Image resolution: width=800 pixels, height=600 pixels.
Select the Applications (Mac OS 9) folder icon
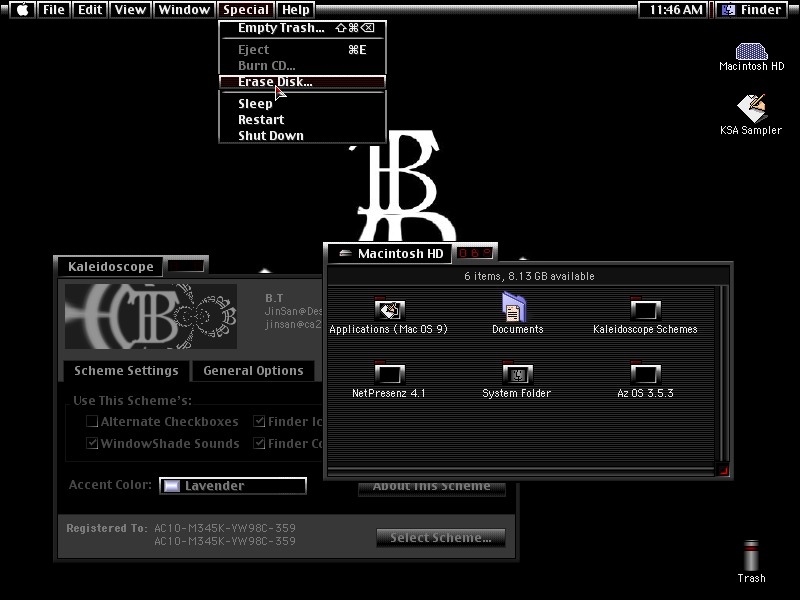pos(389,309)
